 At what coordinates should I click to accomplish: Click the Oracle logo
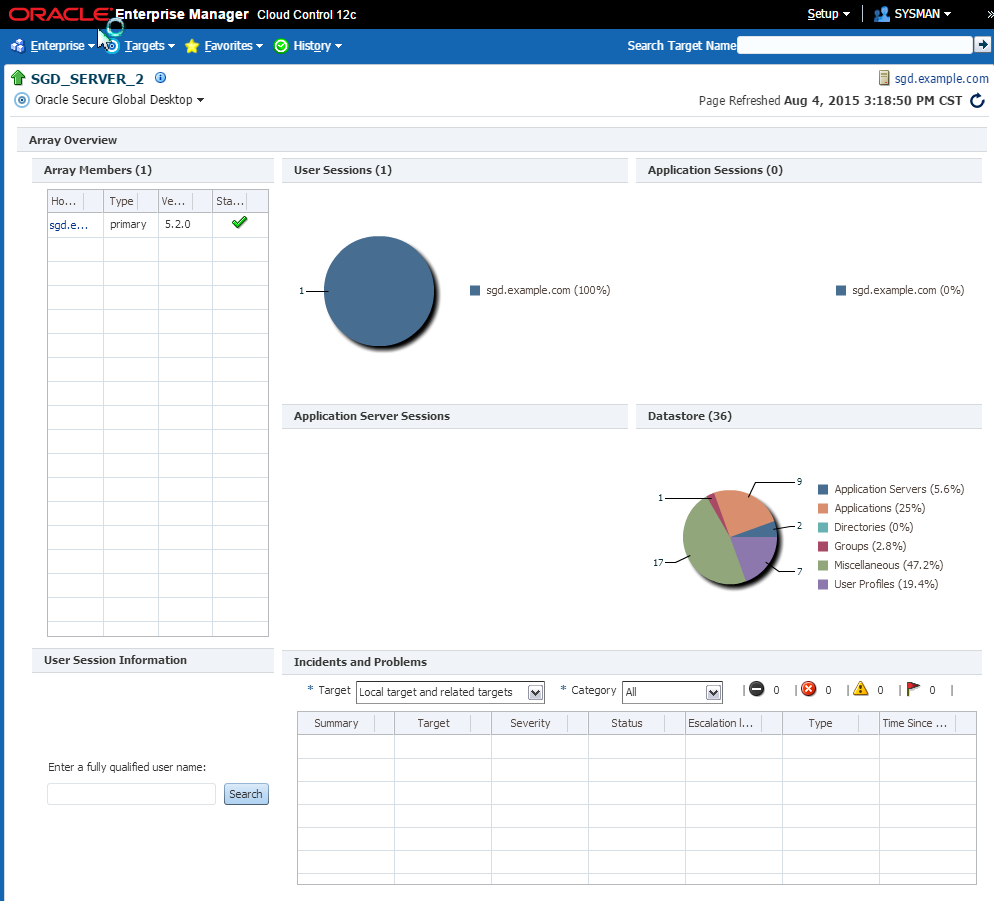[60, 14]
